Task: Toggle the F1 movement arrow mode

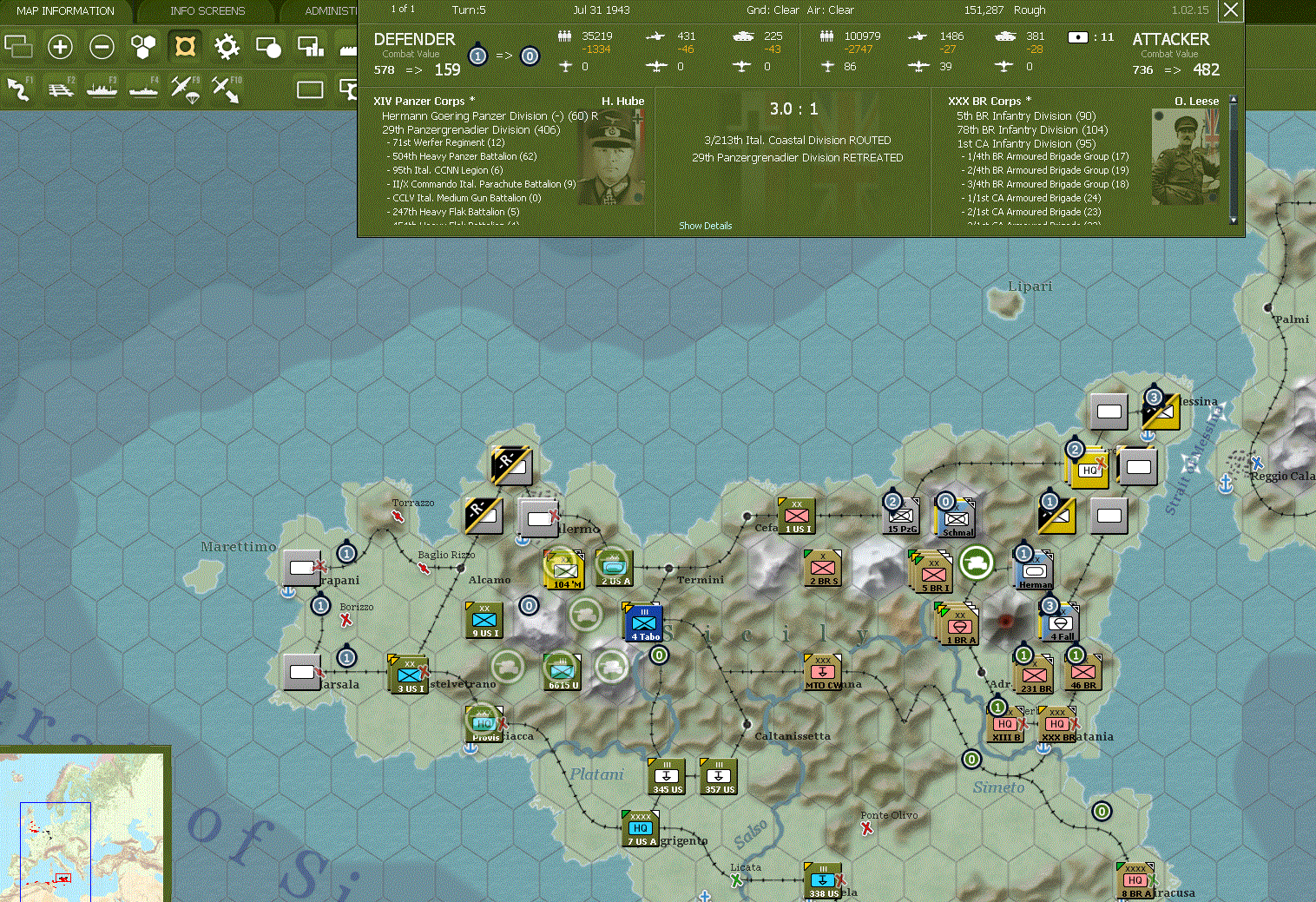Action: 19,89
